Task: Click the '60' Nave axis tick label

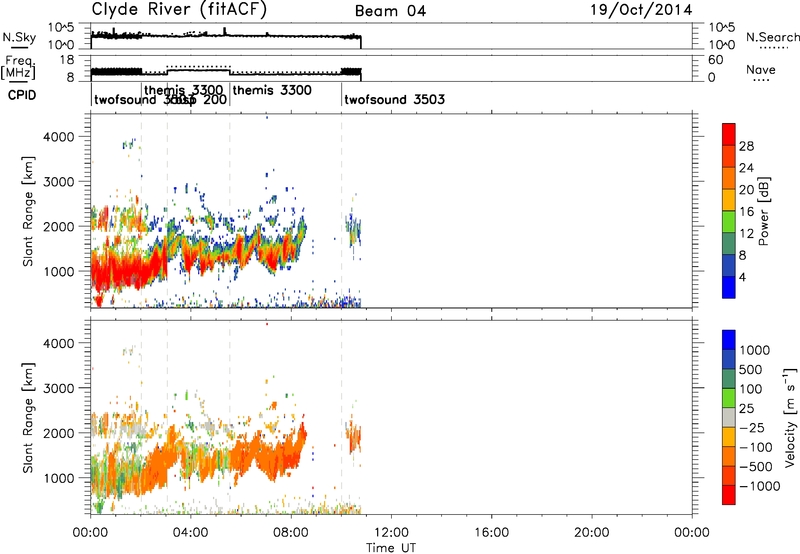Action: pos(716,60)
